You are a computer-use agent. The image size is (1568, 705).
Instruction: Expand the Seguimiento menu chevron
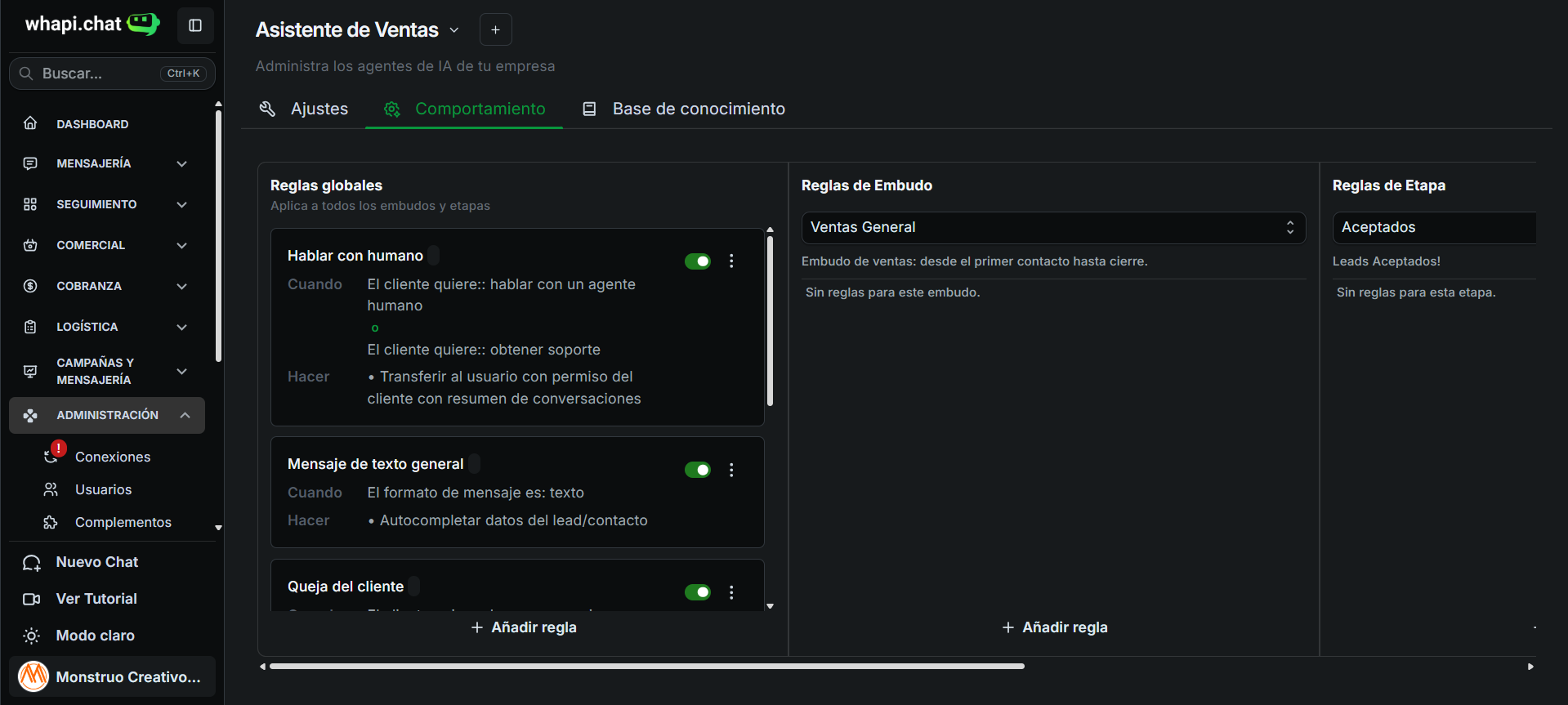(x=182, y=204)
